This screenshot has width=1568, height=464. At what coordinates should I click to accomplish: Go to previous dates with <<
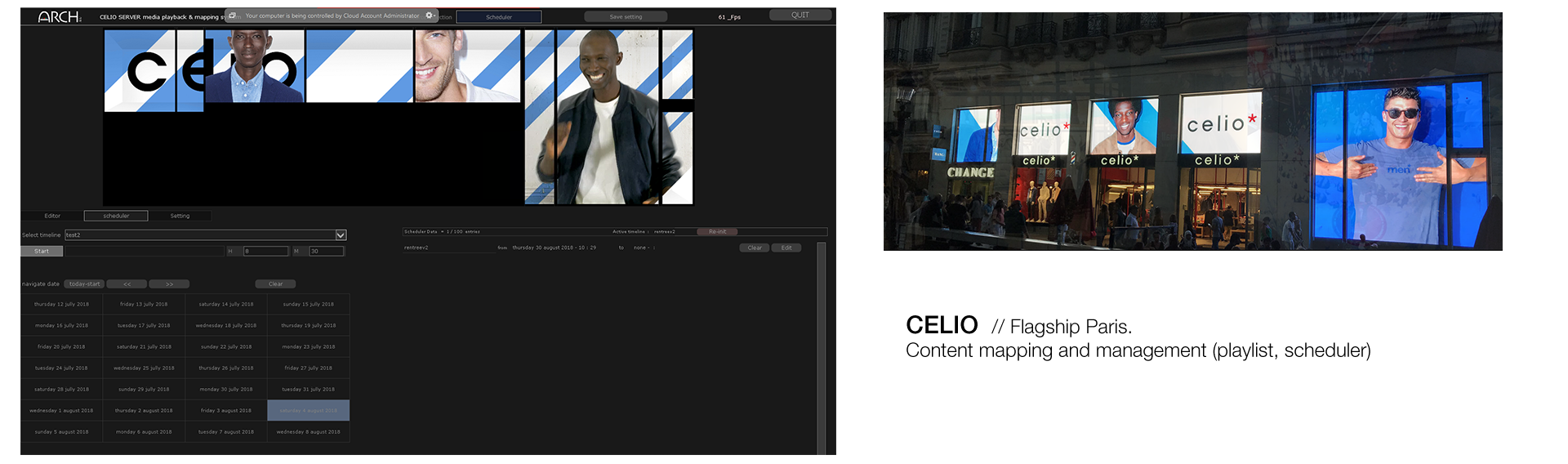(127, 284)
